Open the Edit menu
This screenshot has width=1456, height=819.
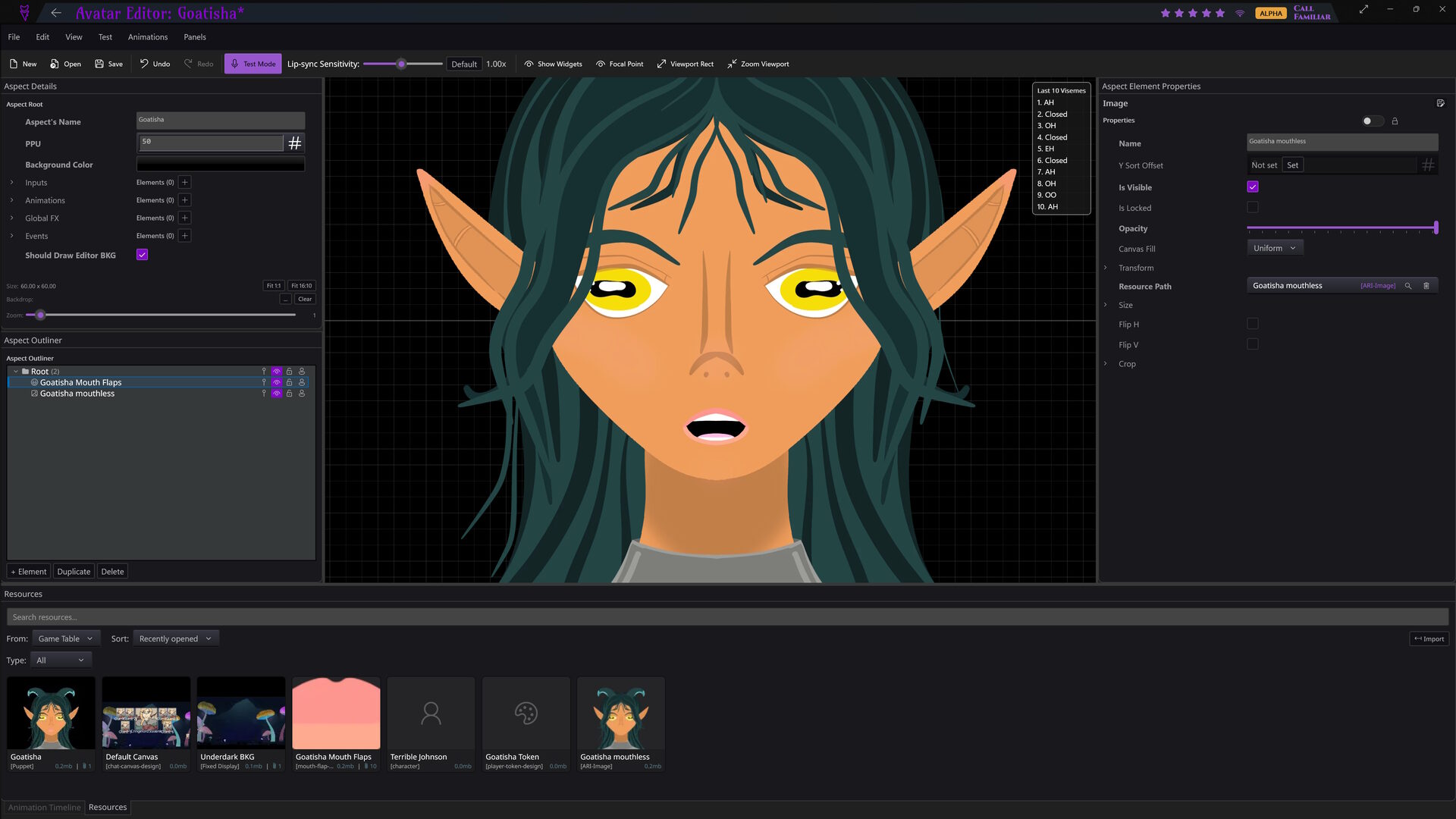(42, 36)
